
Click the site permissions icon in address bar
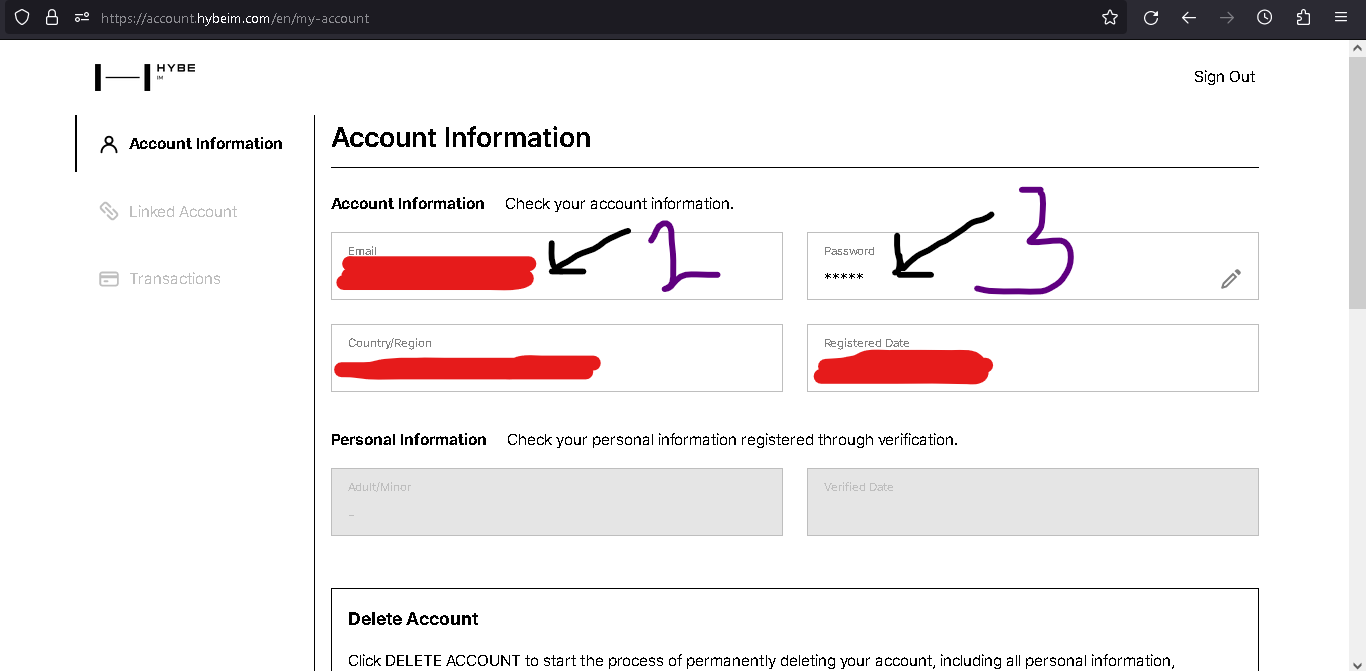click(x=82, y=17)
